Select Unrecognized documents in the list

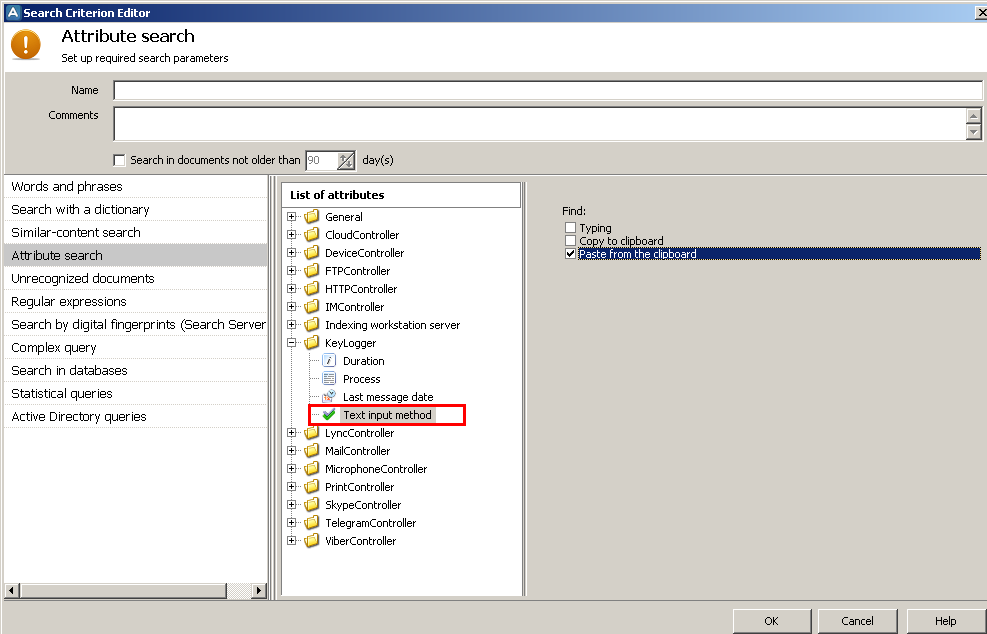(x=135, y=278)
